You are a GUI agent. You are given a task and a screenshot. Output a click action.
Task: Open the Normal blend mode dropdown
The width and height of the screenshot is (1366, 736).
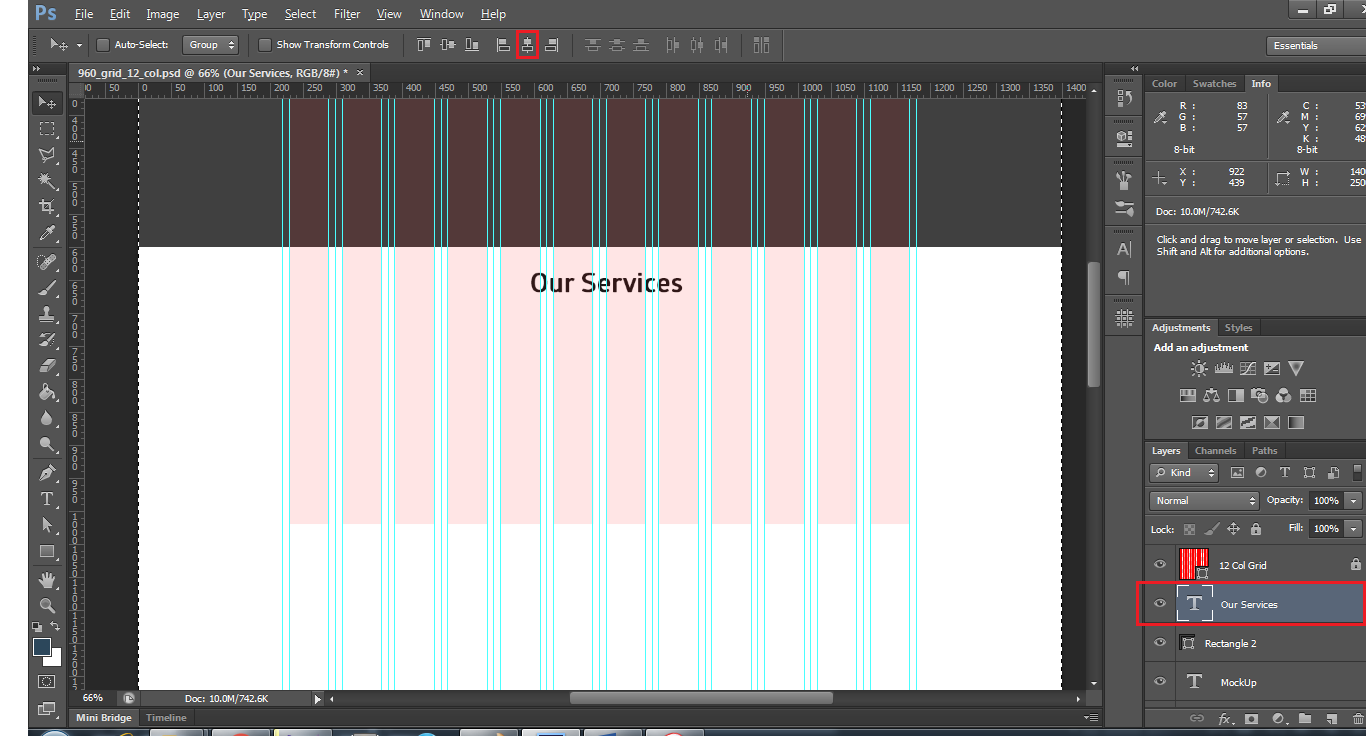[1204, 500]
